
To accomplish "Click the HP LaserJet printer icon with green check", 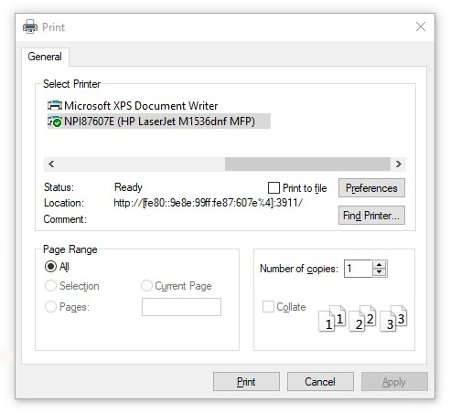I will pos(55,121).
